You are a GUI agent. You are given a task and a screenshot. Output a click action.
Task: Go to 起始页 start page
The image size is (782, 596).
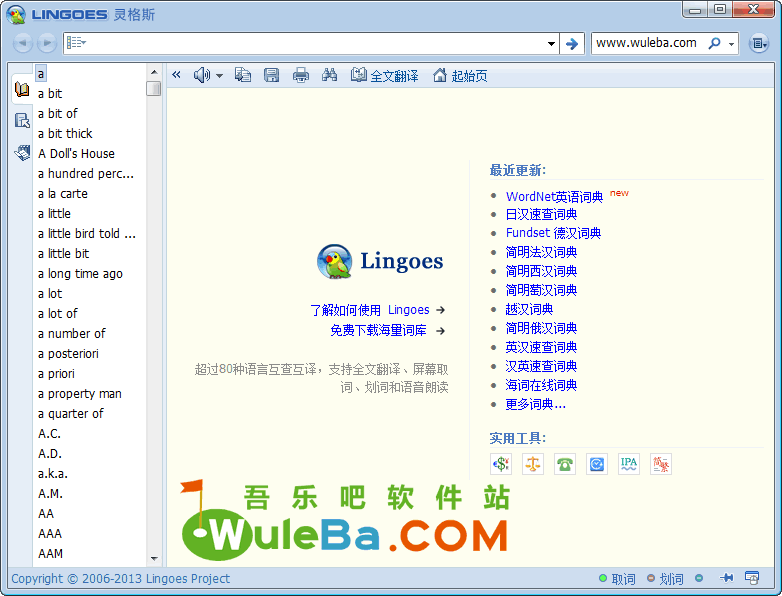(x=460, y=75)
